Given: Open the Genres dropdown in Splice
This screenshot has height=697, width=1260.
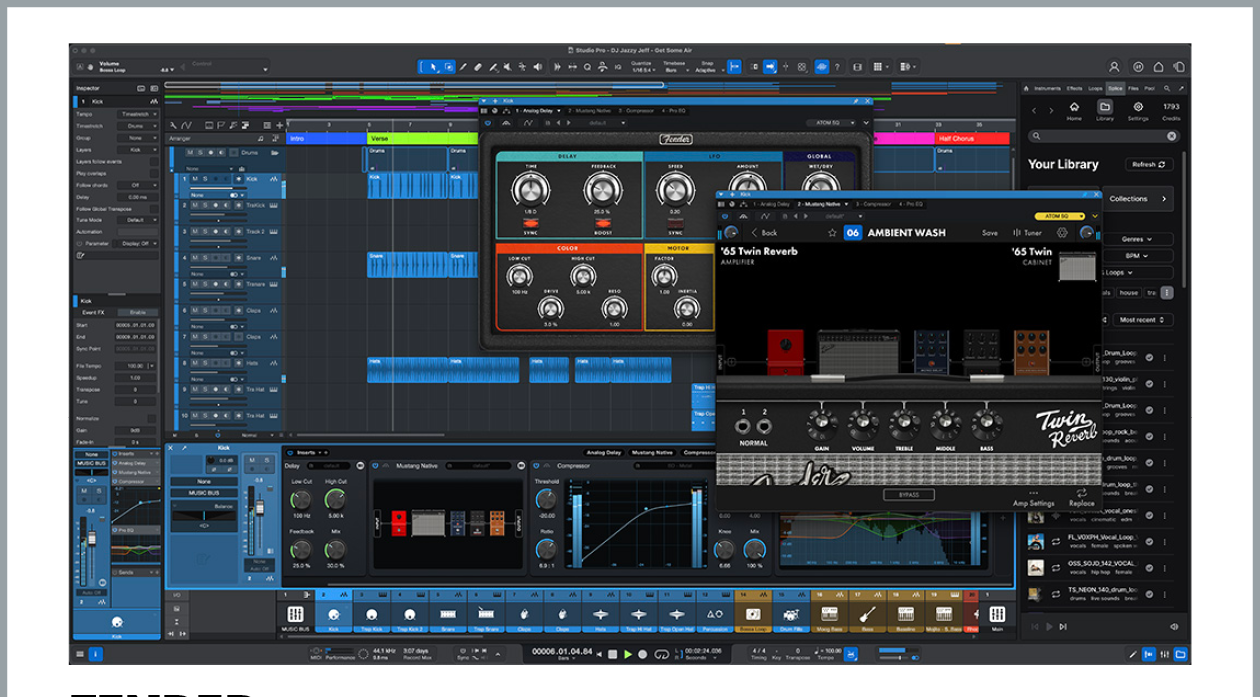Looking at the screenshot, I should click(1137, 239).
